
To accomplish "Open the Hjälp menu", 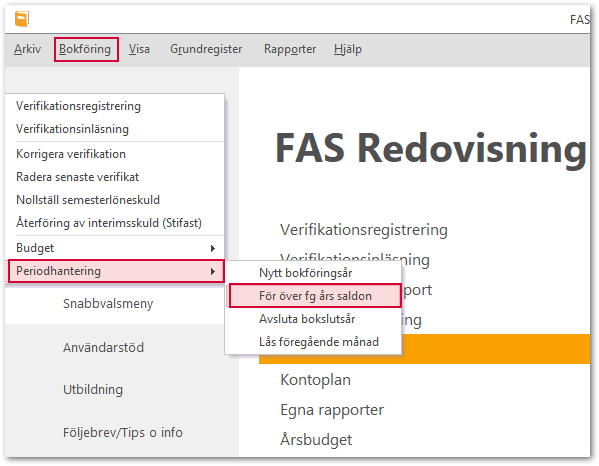I will coord(348,49).
